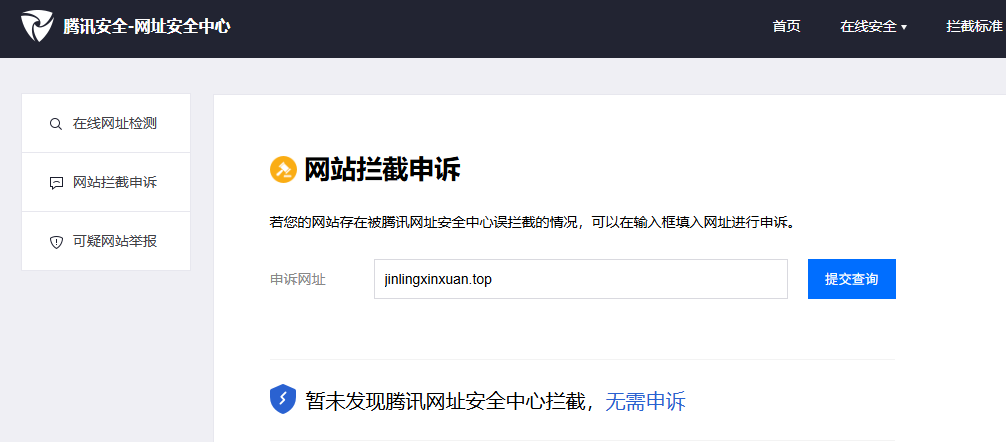Screen dimensions: 1006x442
Task: Click the Tencent Security shield logo
Action: coord(37,26)
